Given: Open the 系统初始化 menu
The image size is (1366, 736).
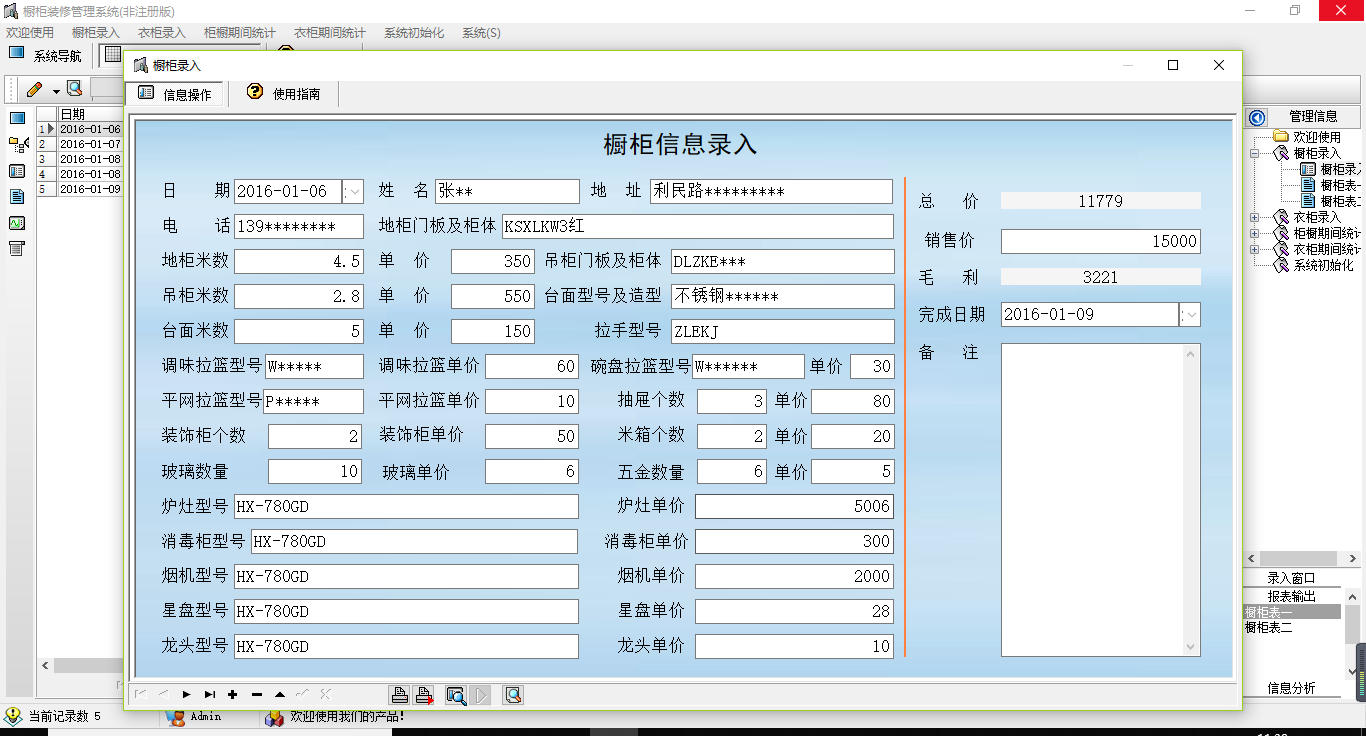Looking at the screenshot, I should click(x=414, y=33).
